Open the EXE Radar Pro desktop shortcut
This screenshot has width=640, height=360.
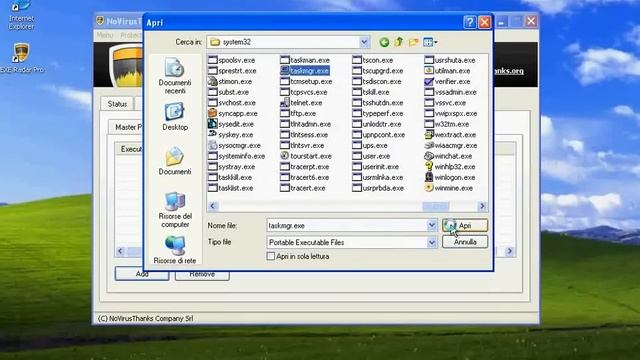(x=21, y=58)
